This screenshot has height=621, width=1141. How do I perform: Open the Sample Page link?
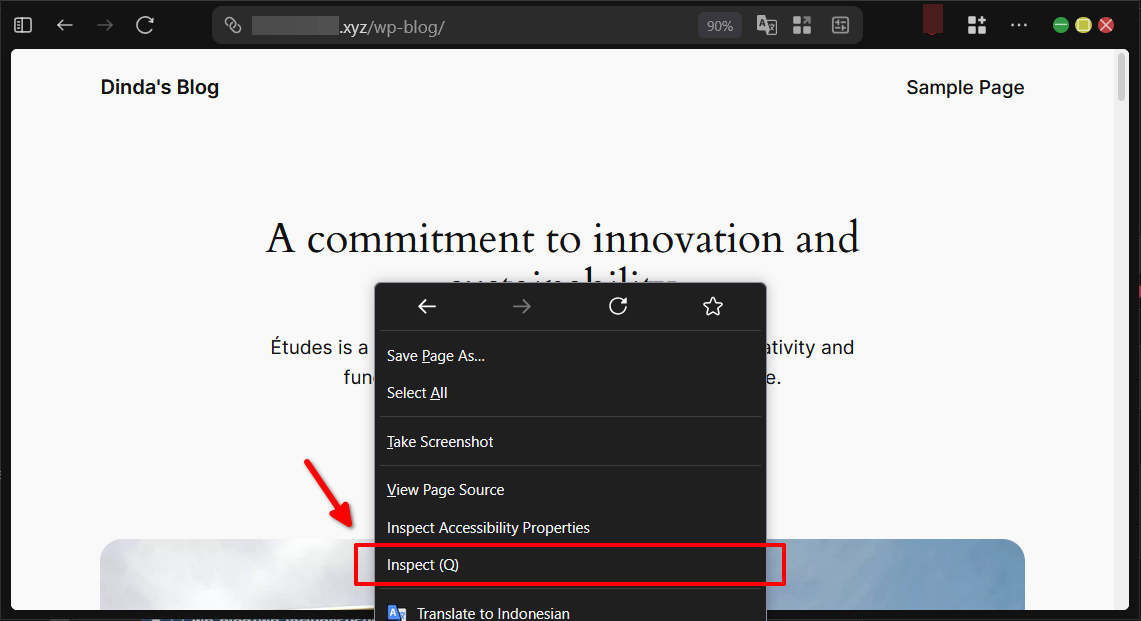click(x=964, y=87)
